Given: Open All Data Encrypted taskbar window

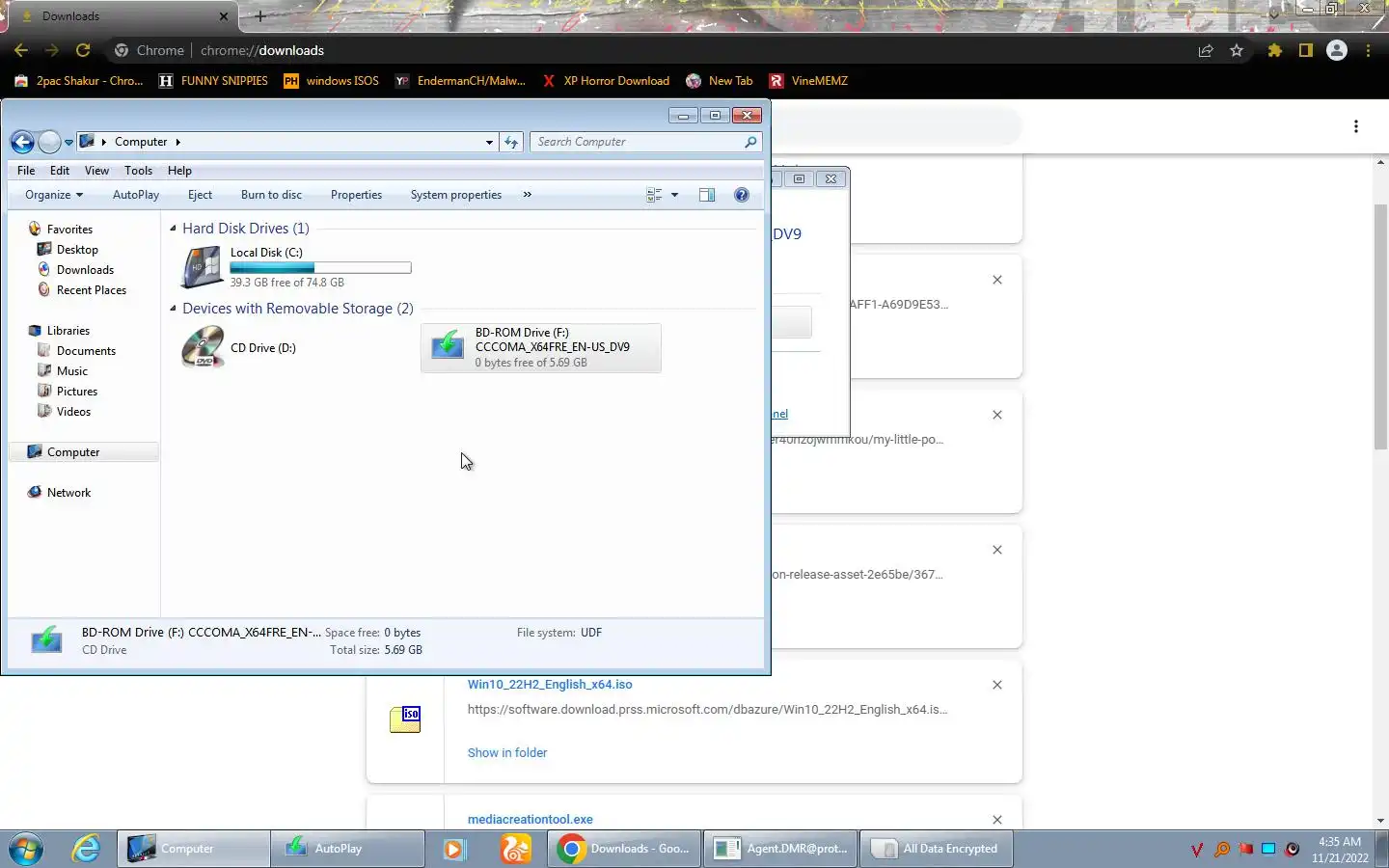Looking at the screenshot, I should (936, 849).
